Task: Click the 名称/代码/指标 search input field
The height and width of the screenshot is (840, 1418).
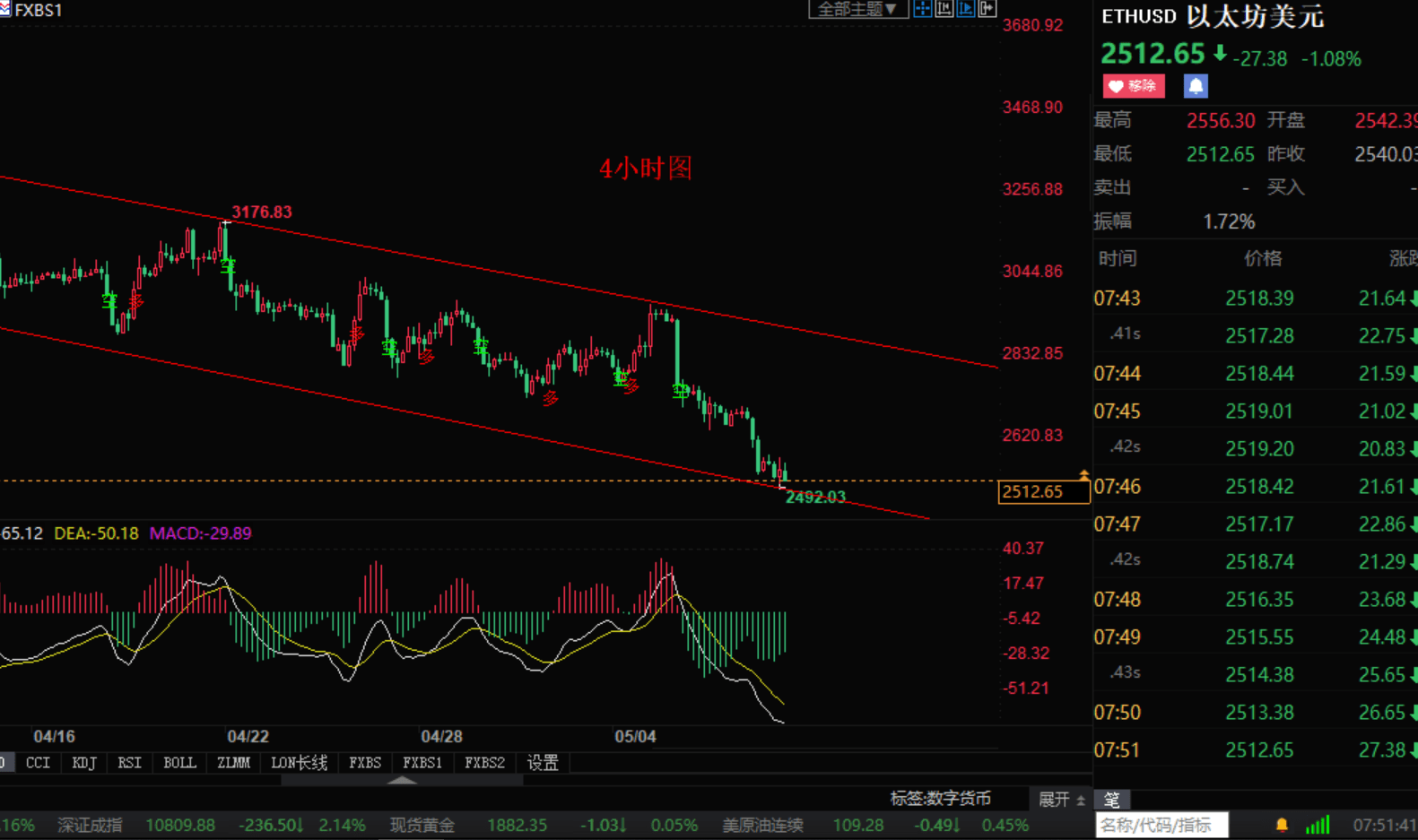Action: coord(1161,825)
